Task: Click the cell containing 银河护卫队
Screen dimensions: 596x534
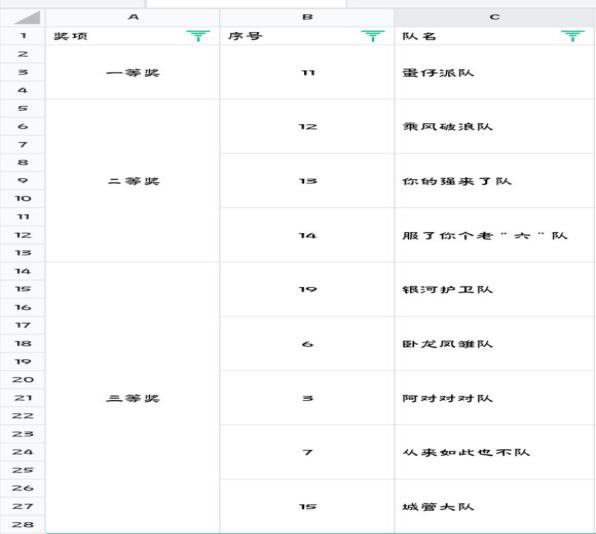Action: pos(494,289)
